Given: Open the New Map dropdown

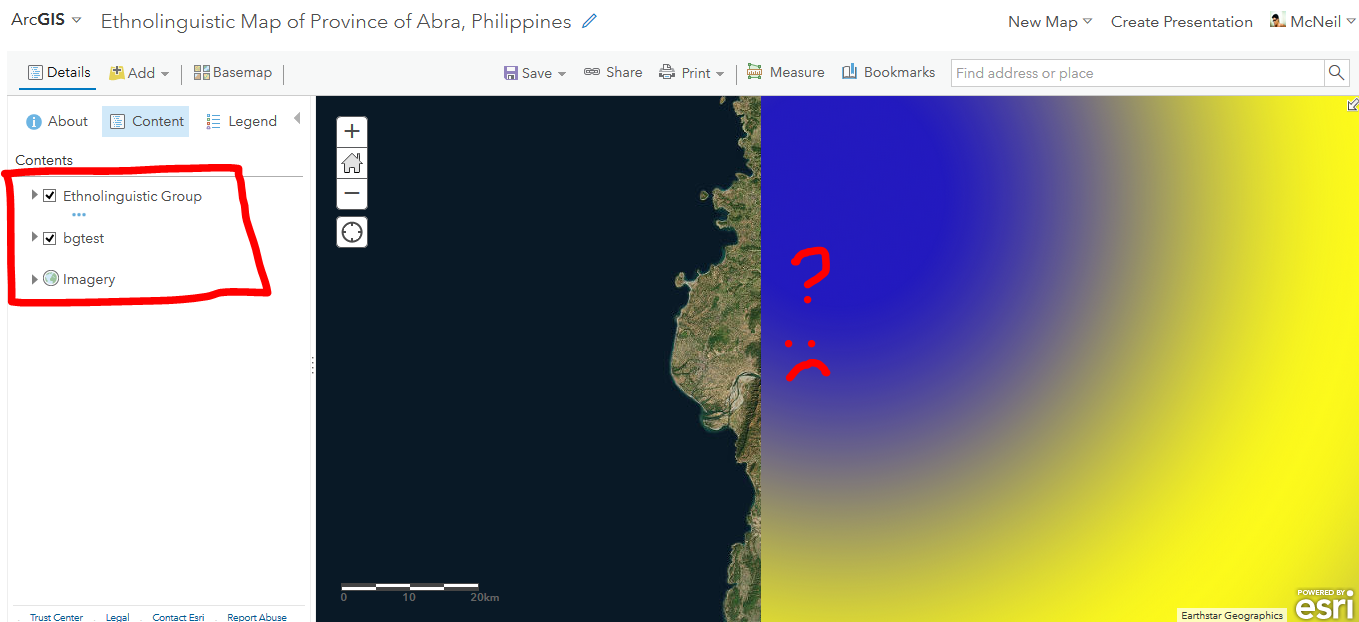Looking at the screenshot, I should pyautogui.click(x=1050, y=22).
